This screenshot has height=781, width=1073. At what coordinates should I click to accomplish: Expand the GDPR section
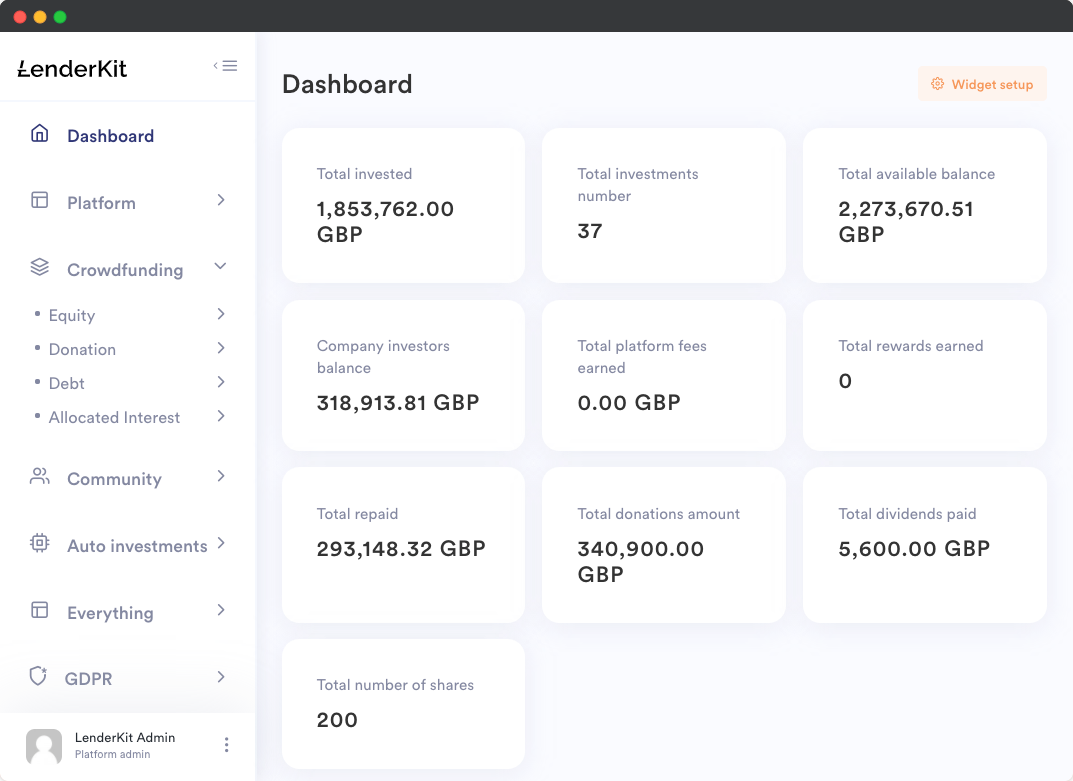[x=220, y=676]
